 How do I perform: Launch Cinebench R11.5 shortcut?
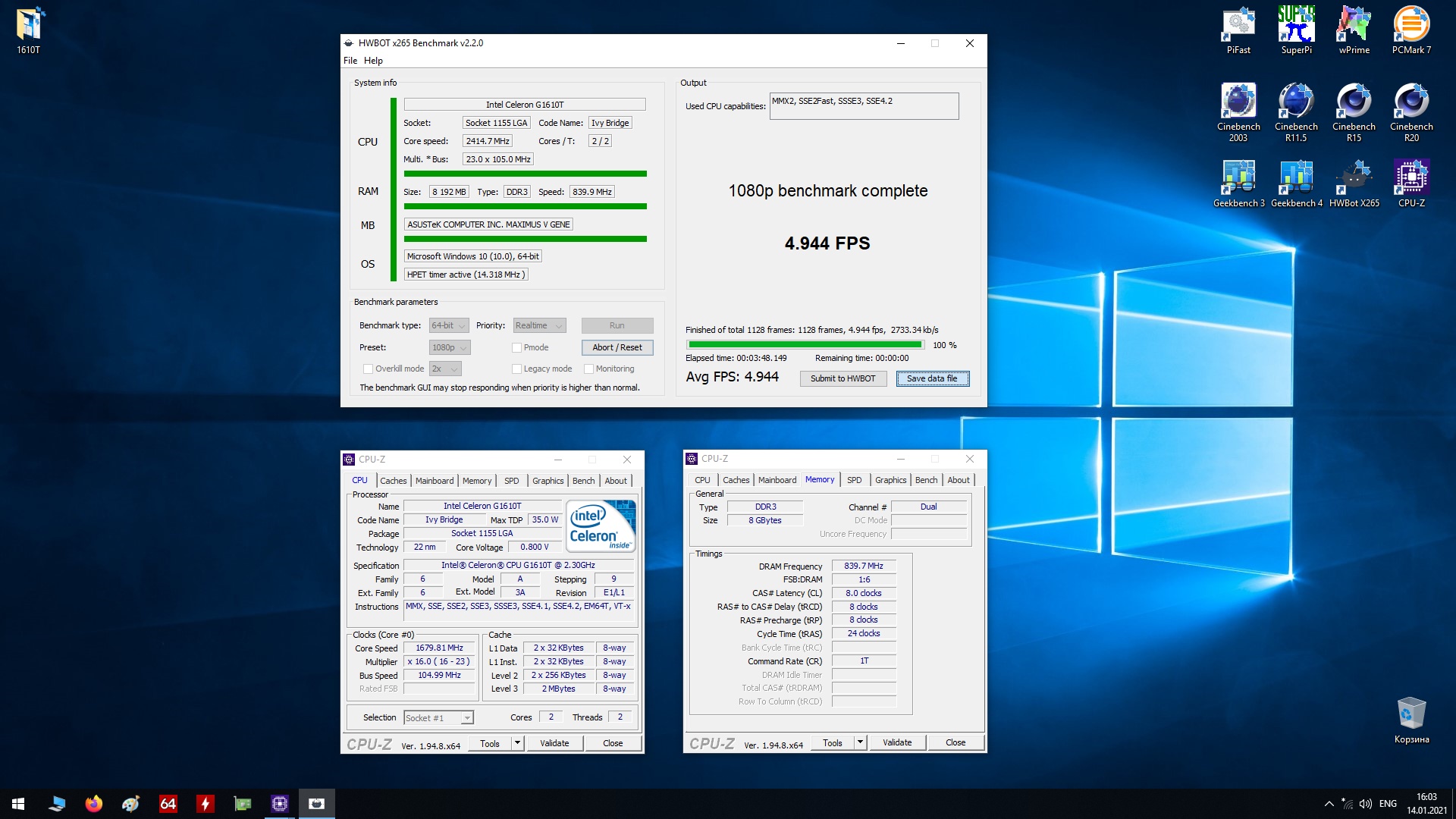pos(1296,112)
